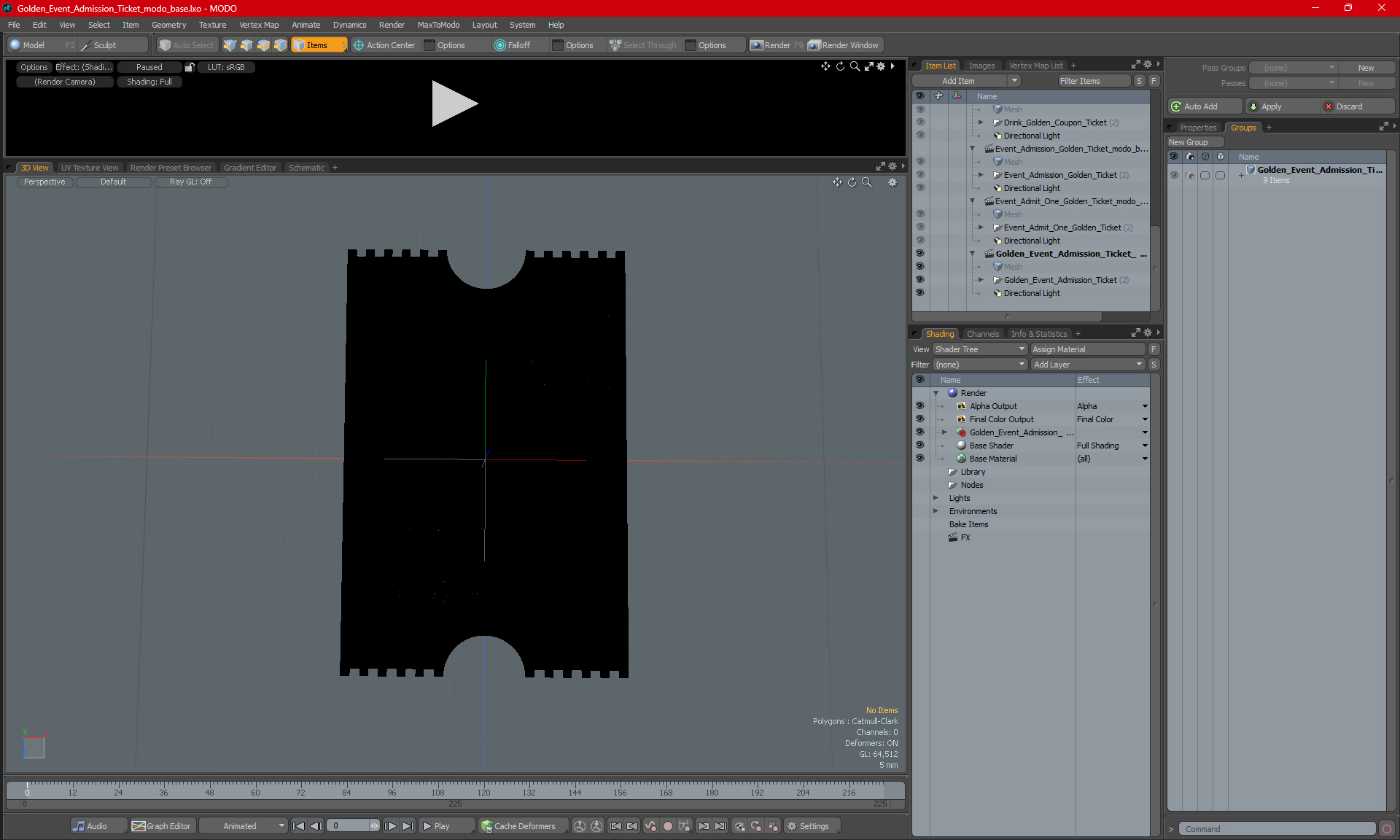Step back one frame
The height and width of the screenshot is (840, 1400).
(316, 826)
